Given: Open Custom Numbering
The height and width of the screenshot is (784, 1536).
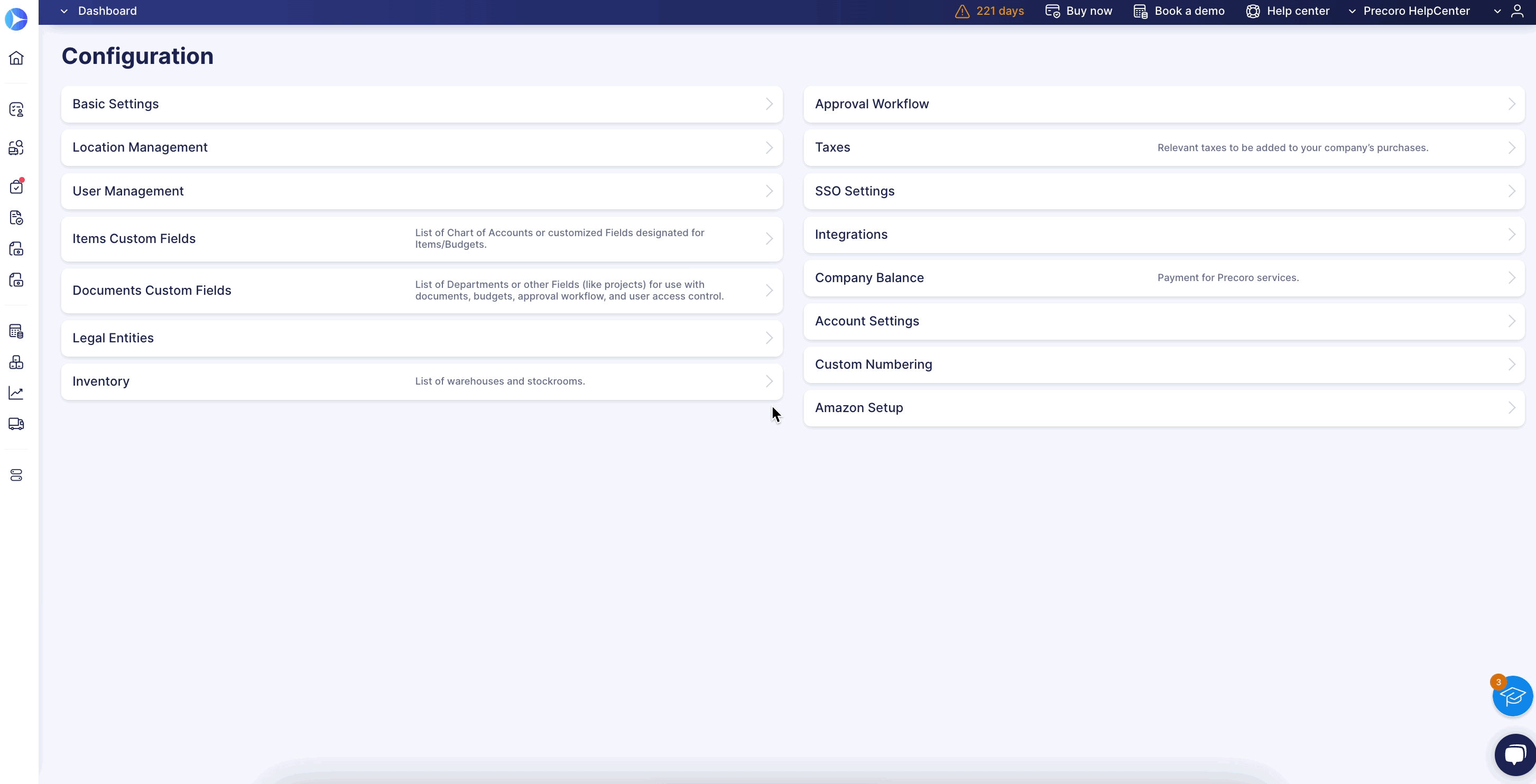Looking at the screenshot, I should (1164, 365).
